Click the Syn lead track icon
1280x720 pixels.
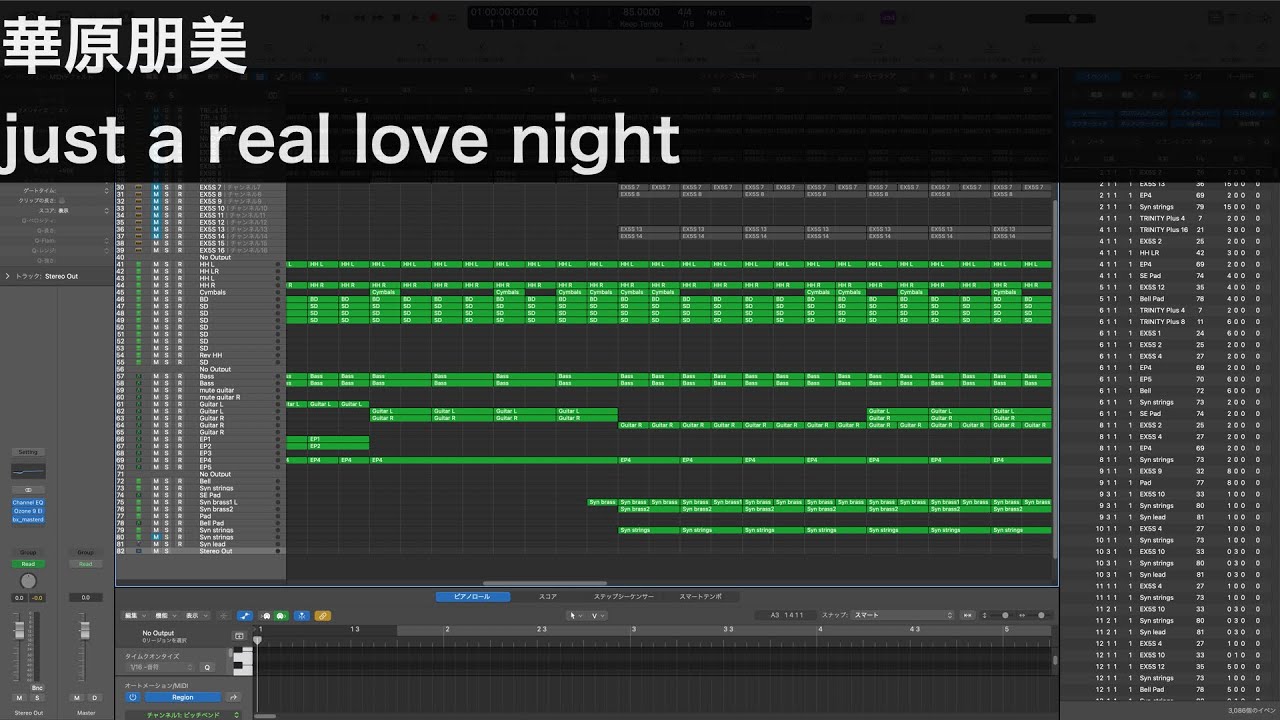click(139, 544)
